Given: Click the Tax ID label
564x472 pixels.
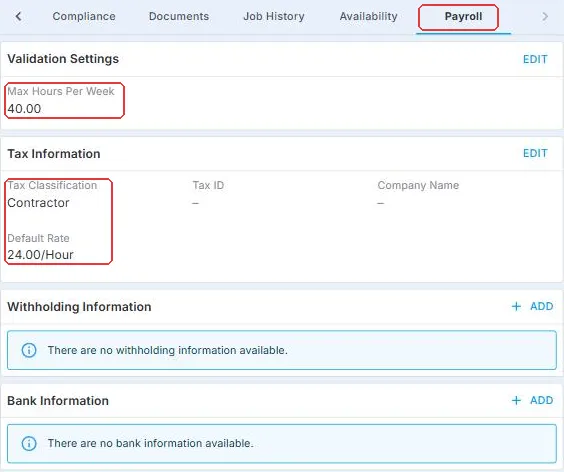Looking at the screenshot, I should (x=208, y=185).
